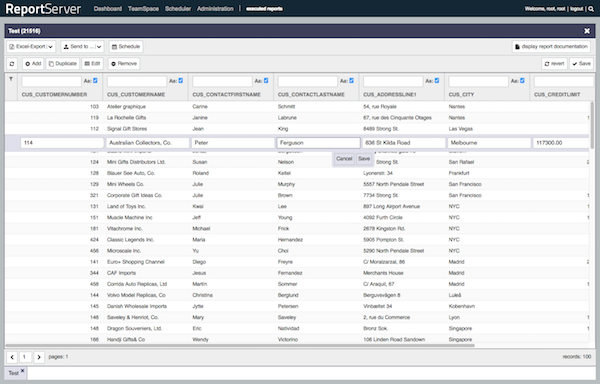Screen dimensions: 600x384
Task: Select the Mini Gifts Distributors Ltd. row
Action: (297, 162)
